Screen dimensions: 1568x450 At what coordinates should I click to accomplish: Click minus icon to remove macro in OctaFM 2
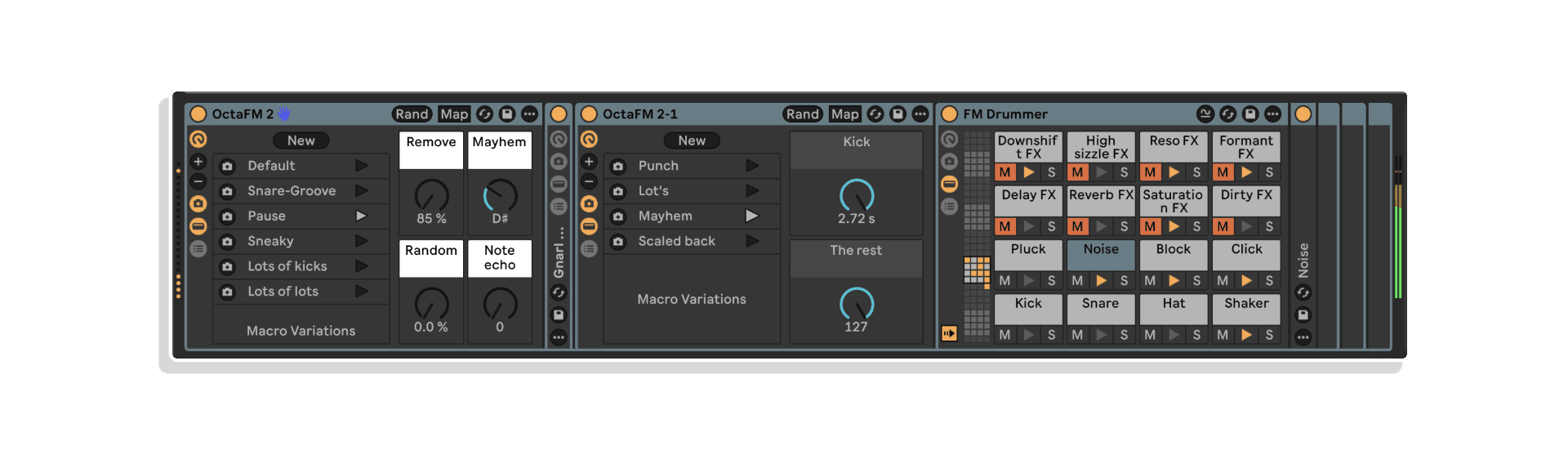[x=198, y=181]
